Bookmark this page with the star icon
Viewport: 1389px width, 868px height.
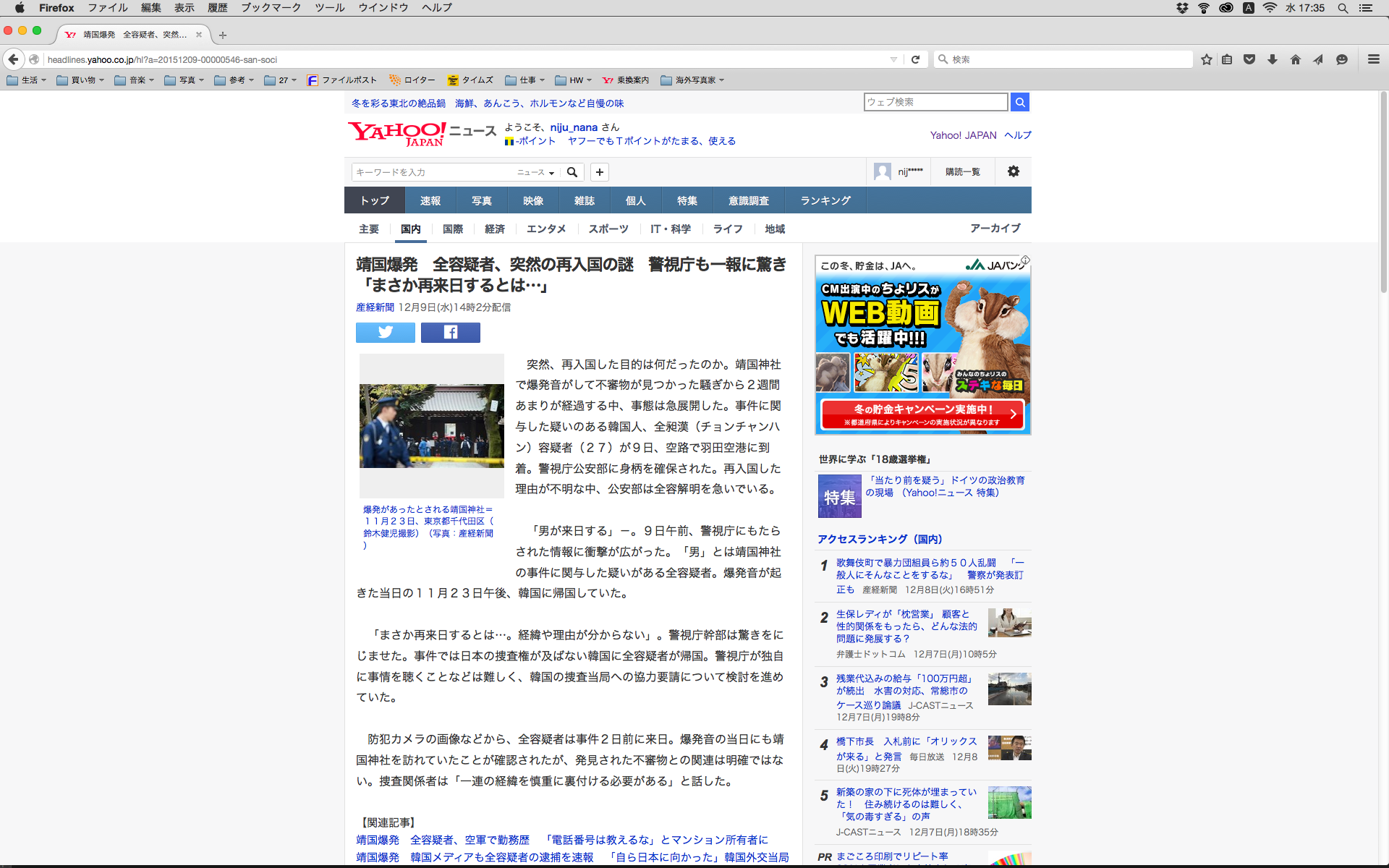[1206, 59]
